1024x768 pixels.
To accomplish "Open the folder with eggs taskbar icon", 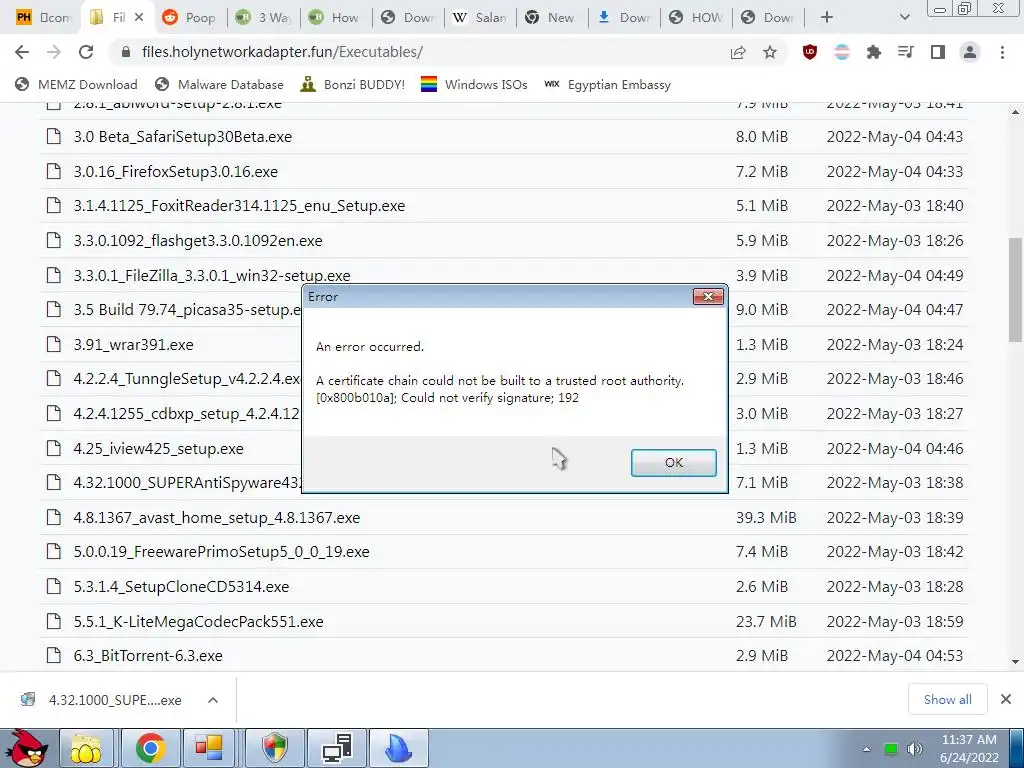I will coord(87,748).
